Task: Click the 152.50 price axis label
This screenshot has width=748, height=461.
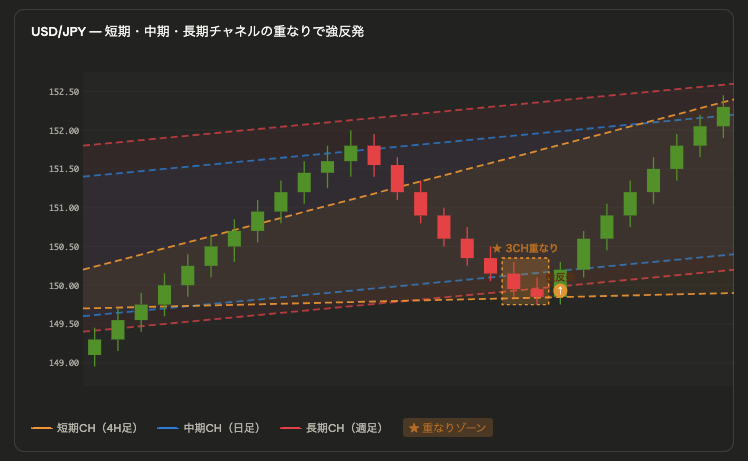Action: tap(64, 92)
